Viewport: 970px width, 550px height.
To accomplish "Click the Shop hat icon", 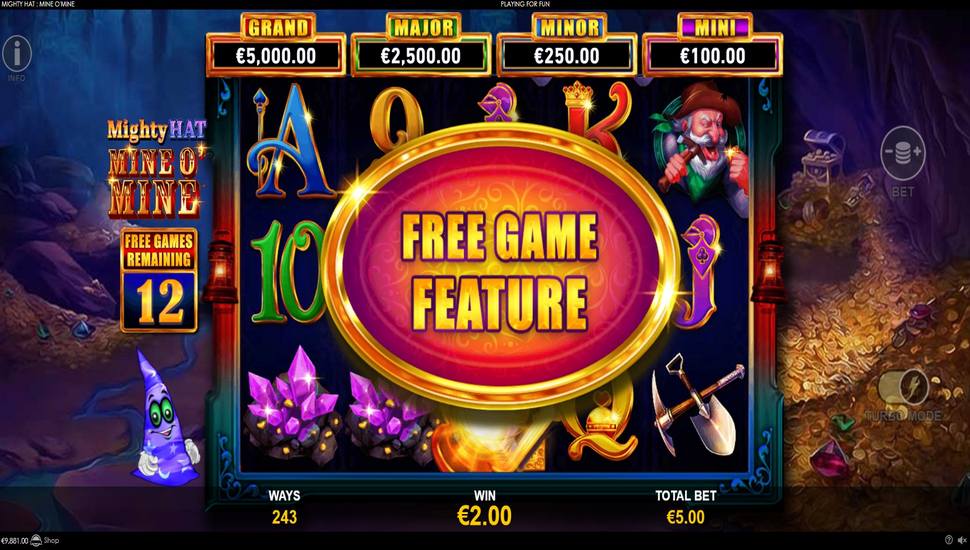I will coord(36,540).
